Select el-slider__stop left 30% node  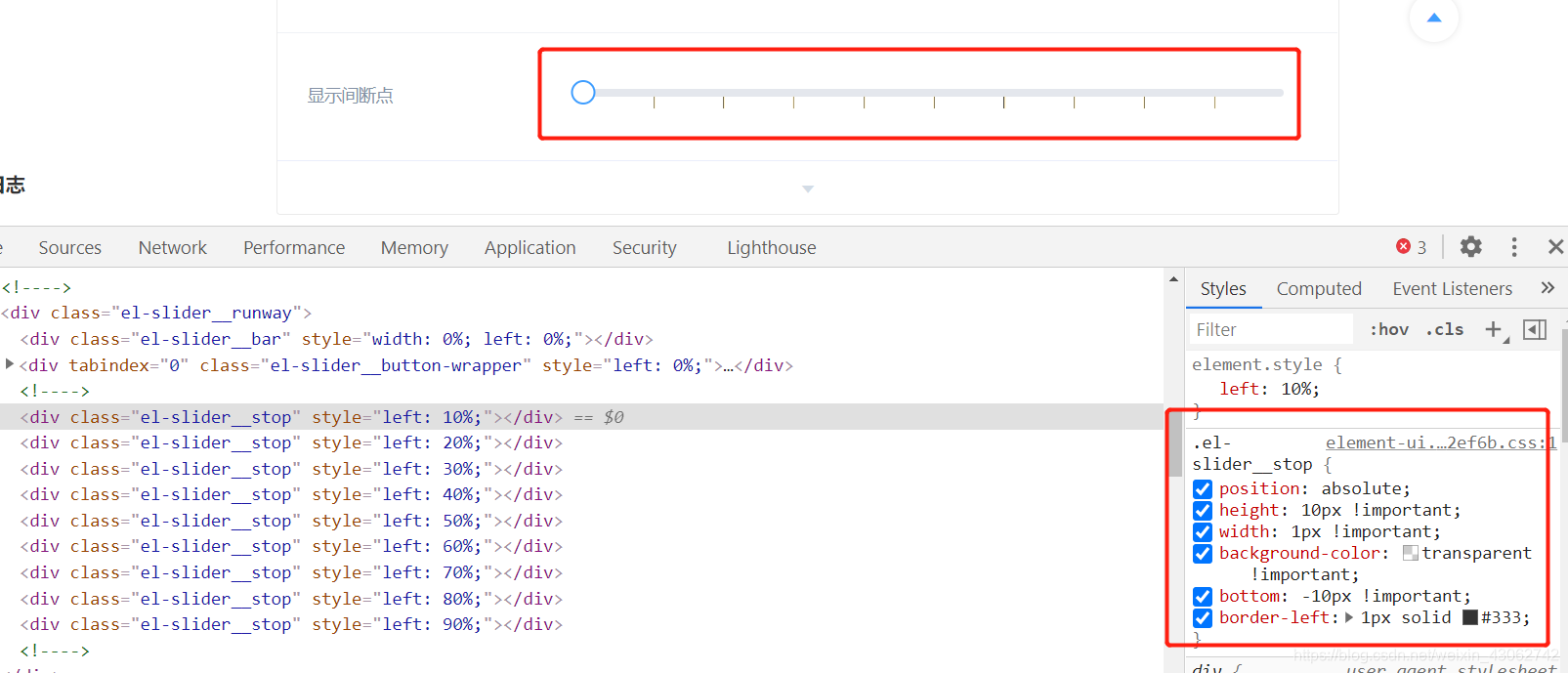pyautogui.click(x=291, y=469)
